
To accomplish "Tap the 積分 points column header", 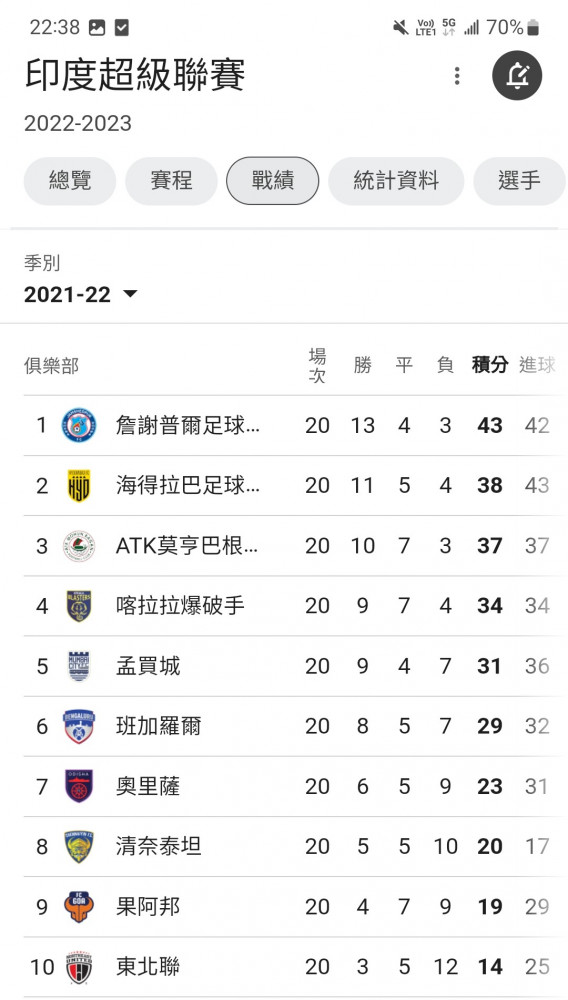I will [x=490, y=365].
